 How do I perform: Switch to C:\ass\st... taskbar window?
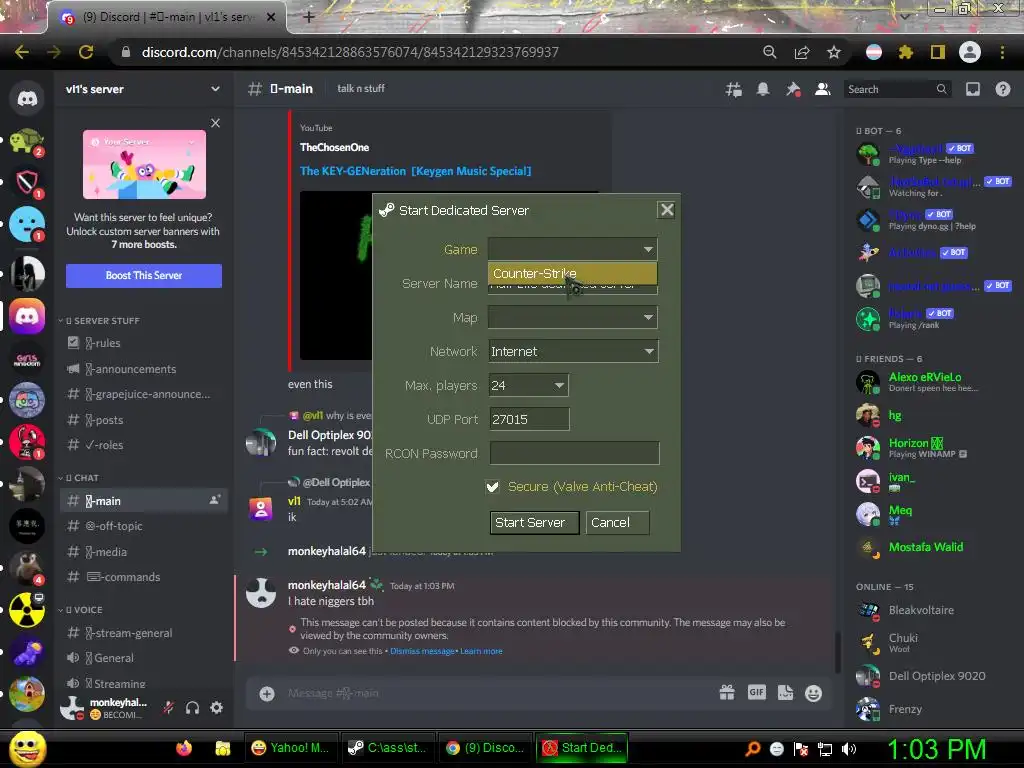coord(387,748)
